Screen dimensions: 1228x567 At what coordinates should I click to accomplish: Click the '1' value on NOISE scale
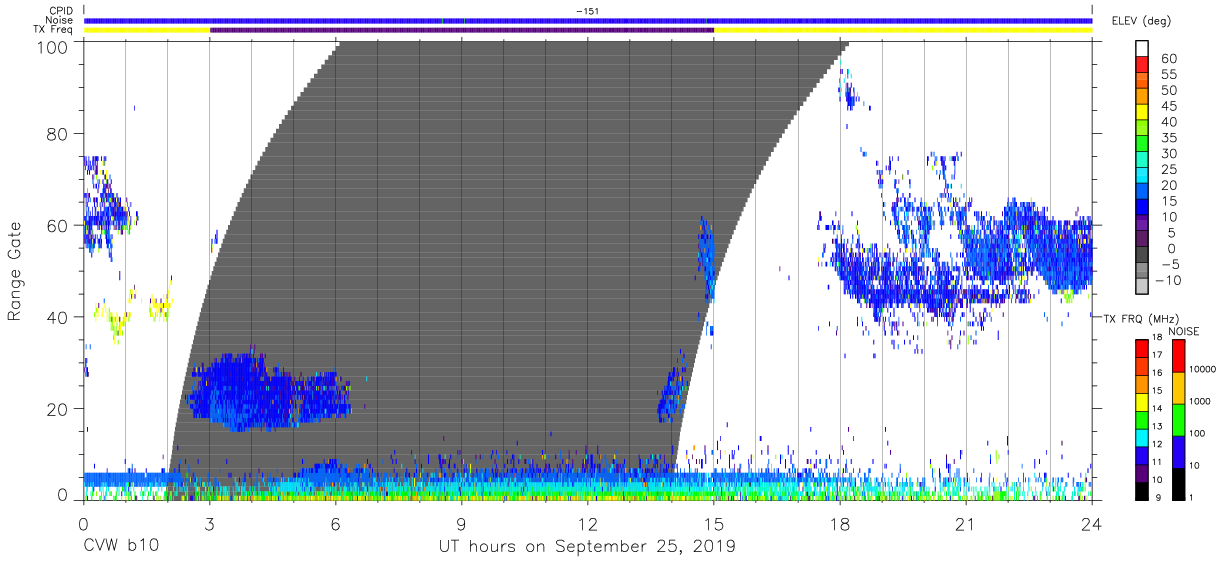[1192, 498]
